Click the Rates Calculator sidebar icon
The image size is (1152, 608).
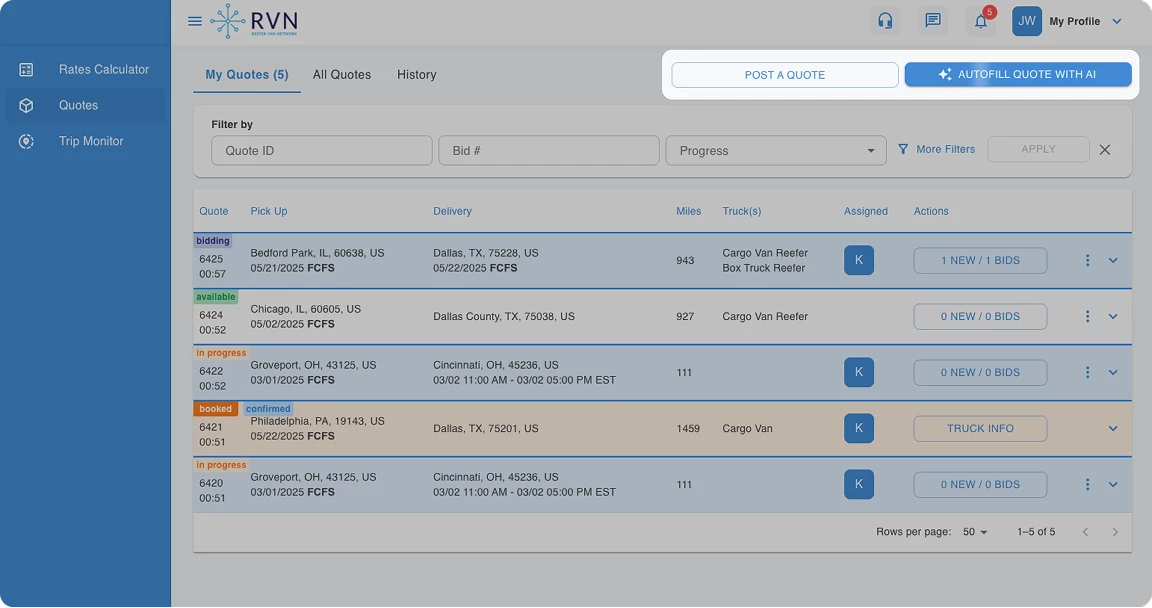pos(26,70)
